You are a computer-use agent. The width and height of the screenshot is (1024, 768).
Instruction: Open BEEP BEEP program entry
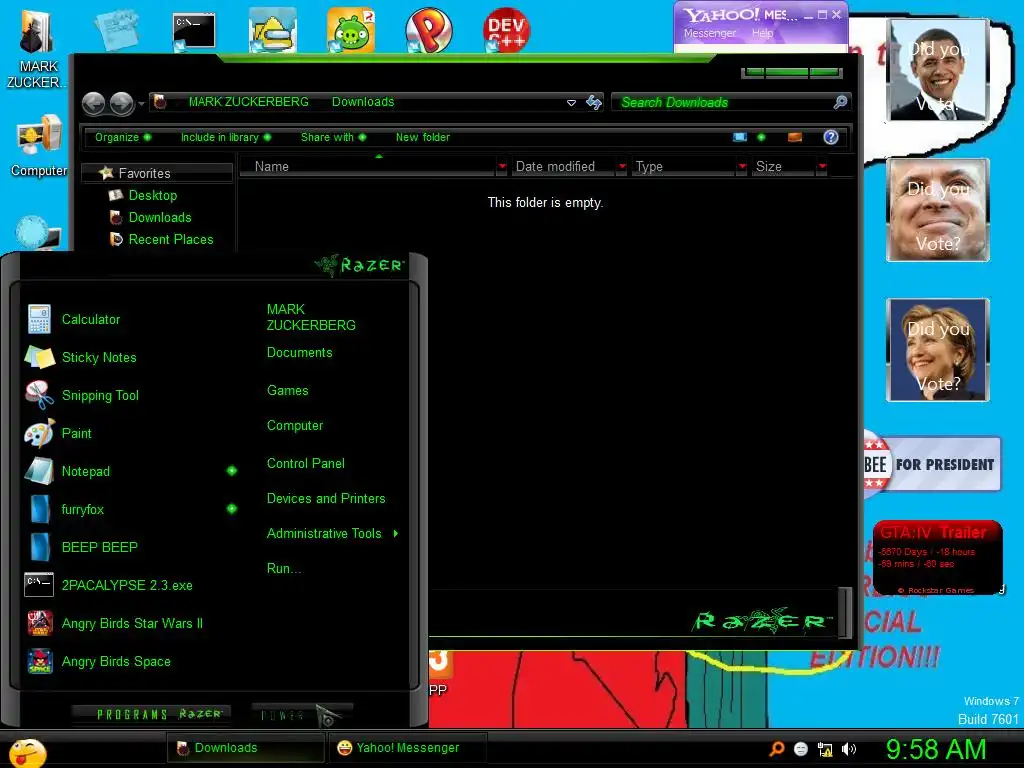pos(99,547)
